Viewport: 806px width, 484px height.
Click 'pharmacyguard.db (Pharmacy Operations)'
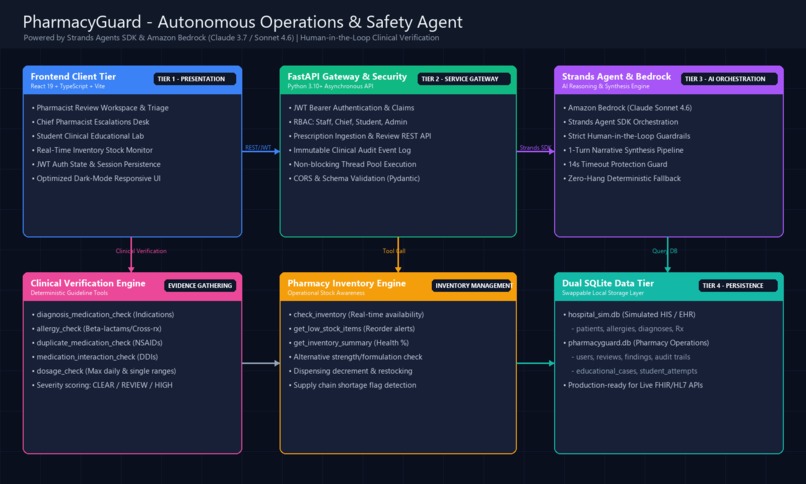[x=636, y=343]
